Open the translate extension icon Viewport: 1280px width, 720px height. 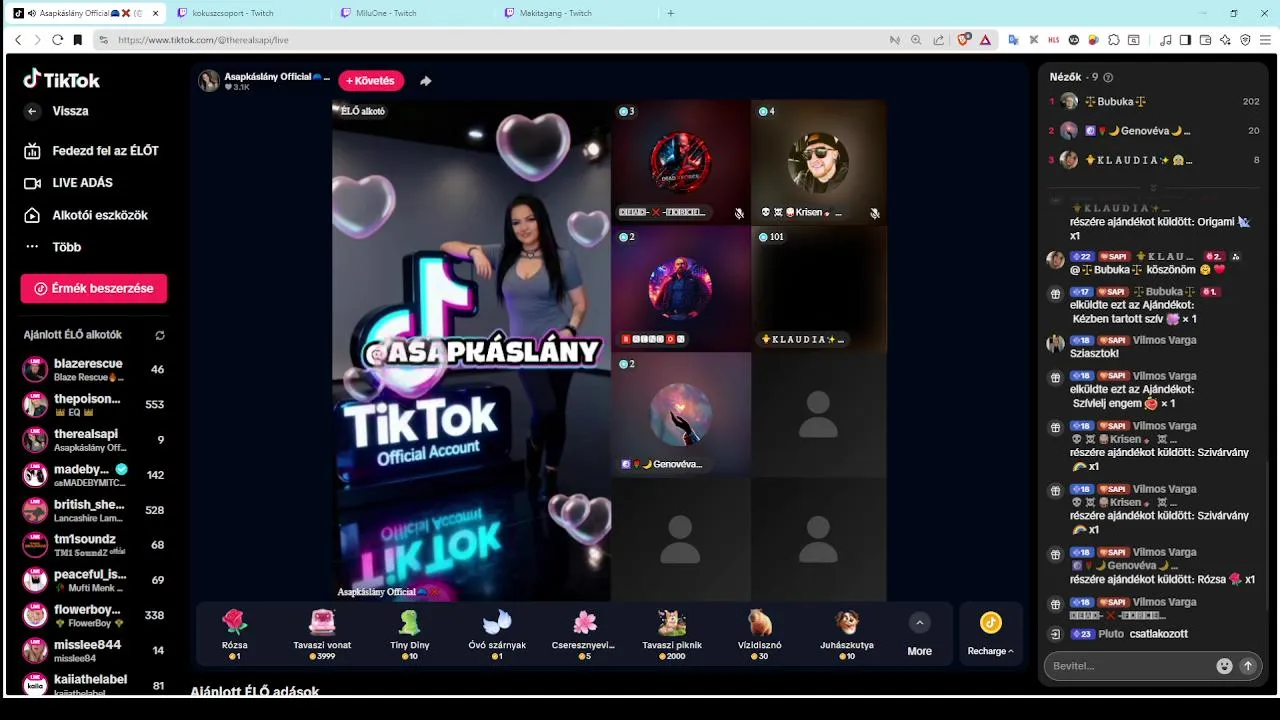point(1013,40)
